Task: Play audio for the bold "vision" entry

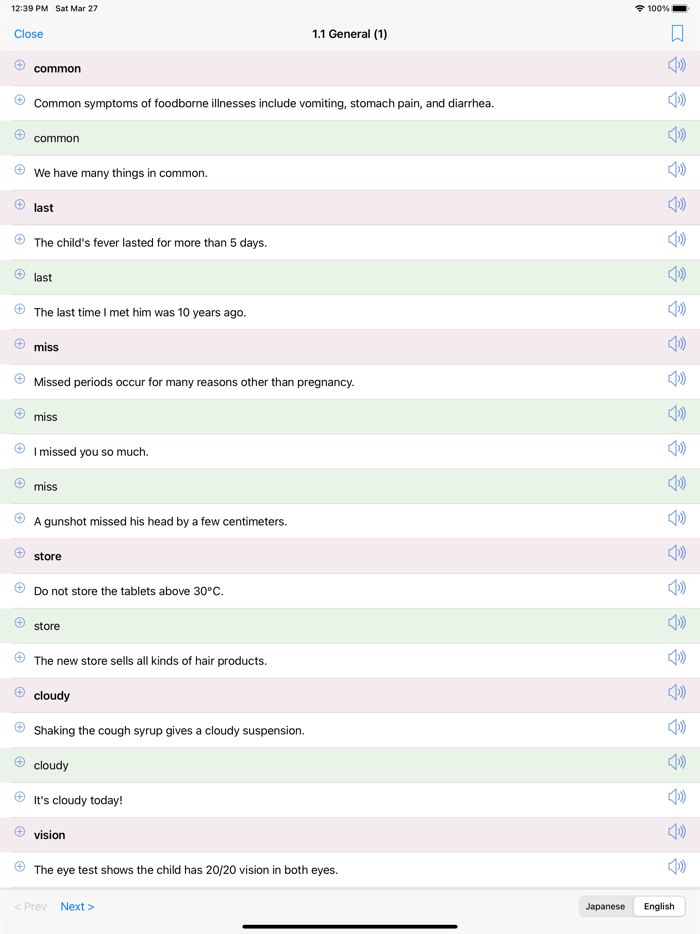Action: click(x=677, y=833)
